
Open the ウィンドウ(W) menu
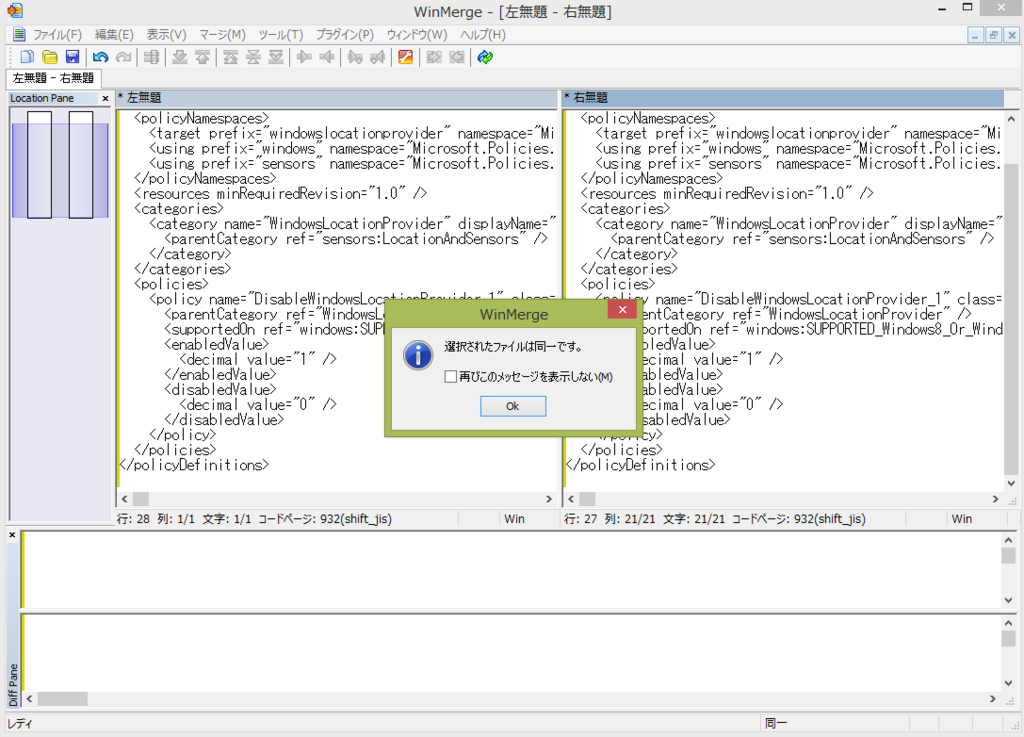pyautogui.click(x=417, y=35)
